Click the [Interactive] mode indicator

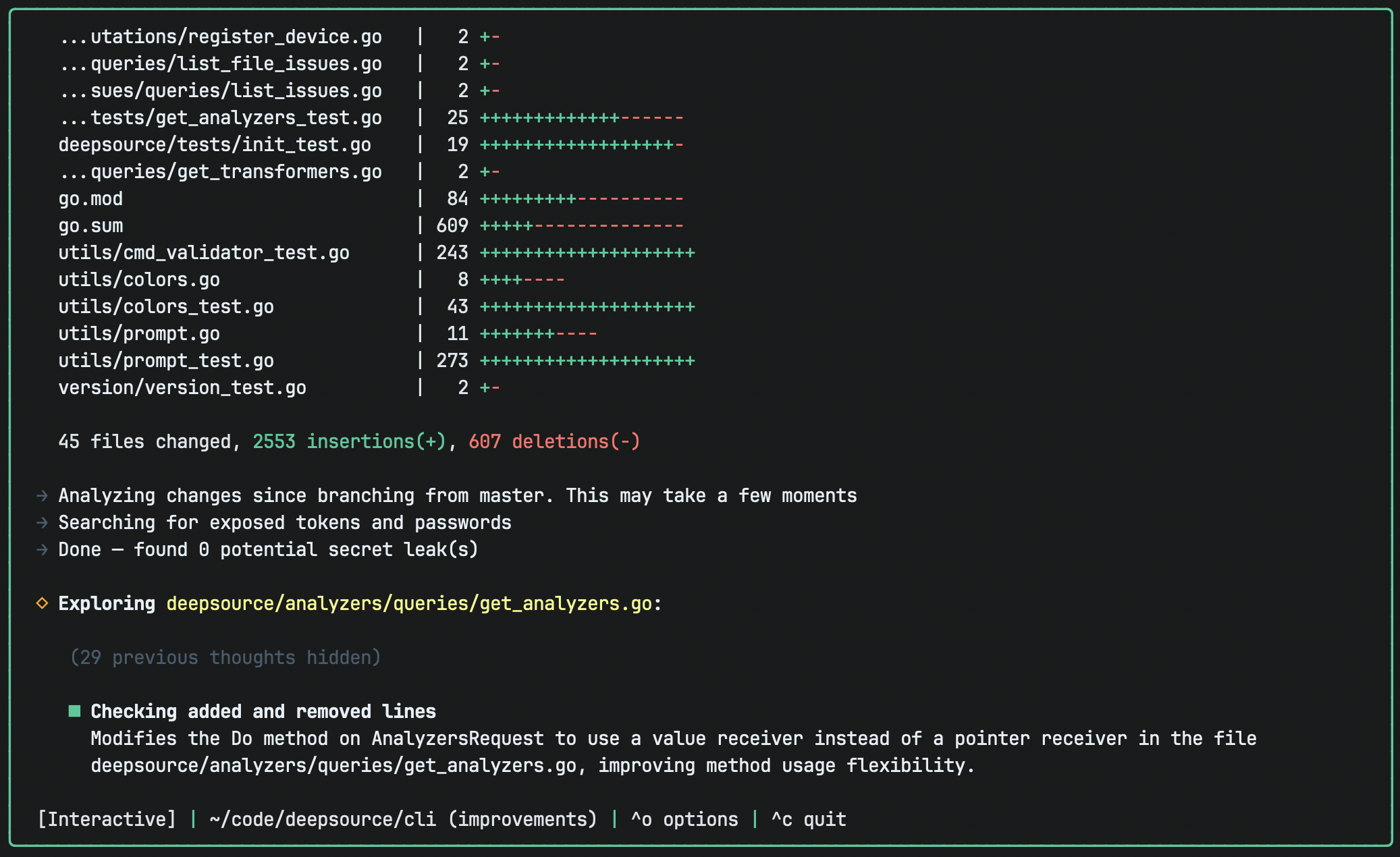(107, 819)
